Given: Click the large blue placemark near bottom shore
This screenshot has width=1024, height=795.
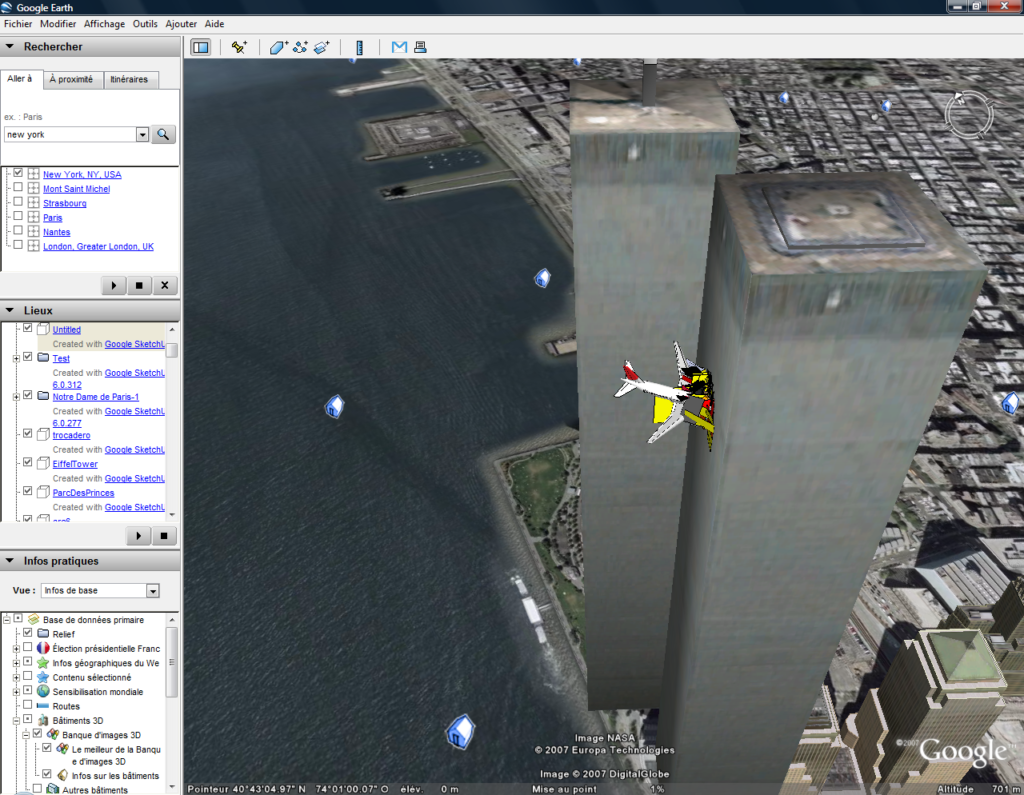Looking at the screenshot, I should [460, 731].
